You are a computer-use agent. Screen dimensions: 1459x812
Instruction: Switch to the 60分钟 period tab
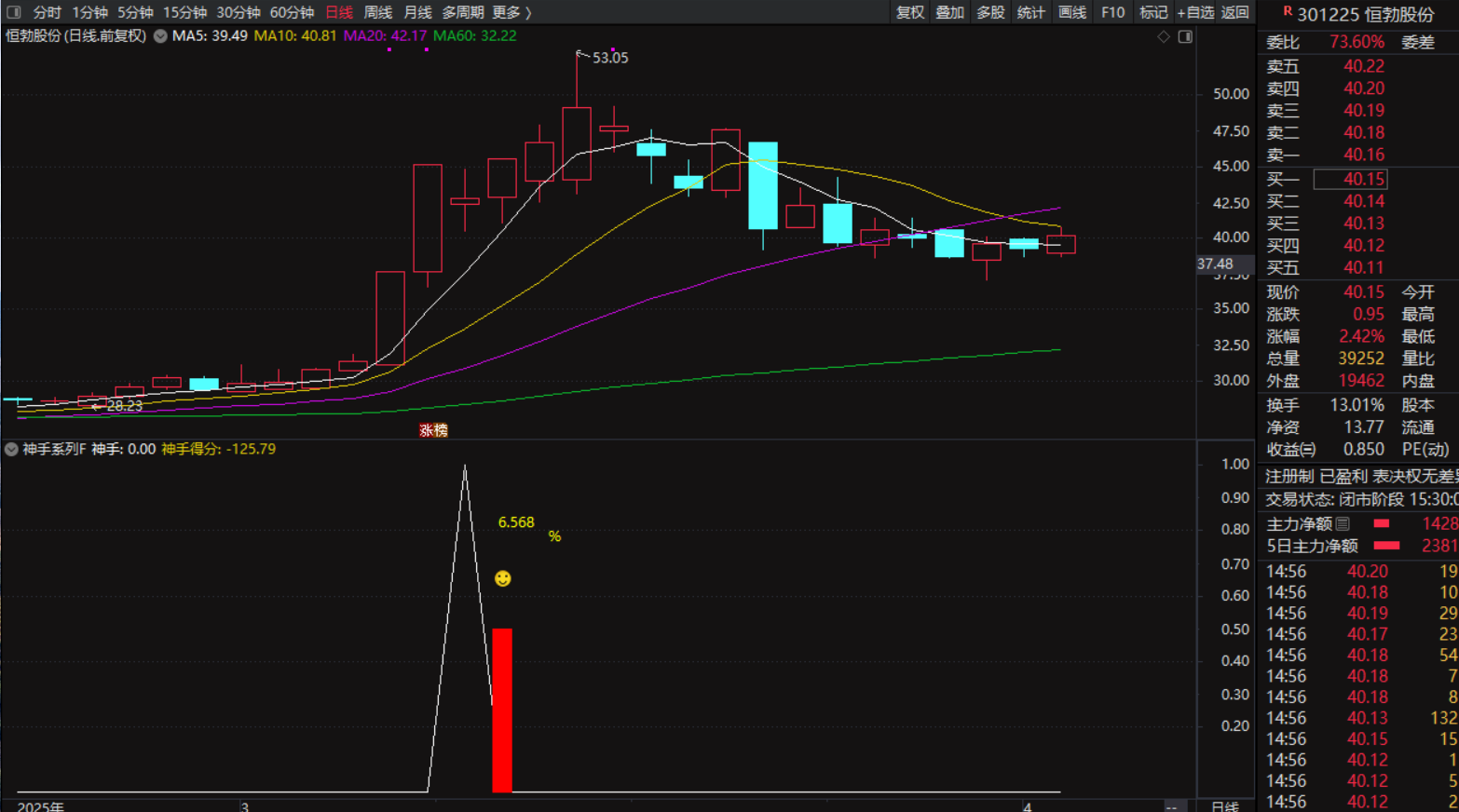[292, 12]
